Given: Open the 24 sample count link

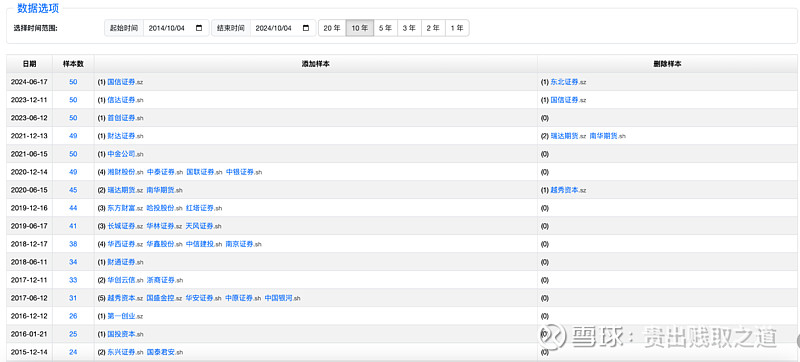Looking at the screenshot, I should 73,352.
